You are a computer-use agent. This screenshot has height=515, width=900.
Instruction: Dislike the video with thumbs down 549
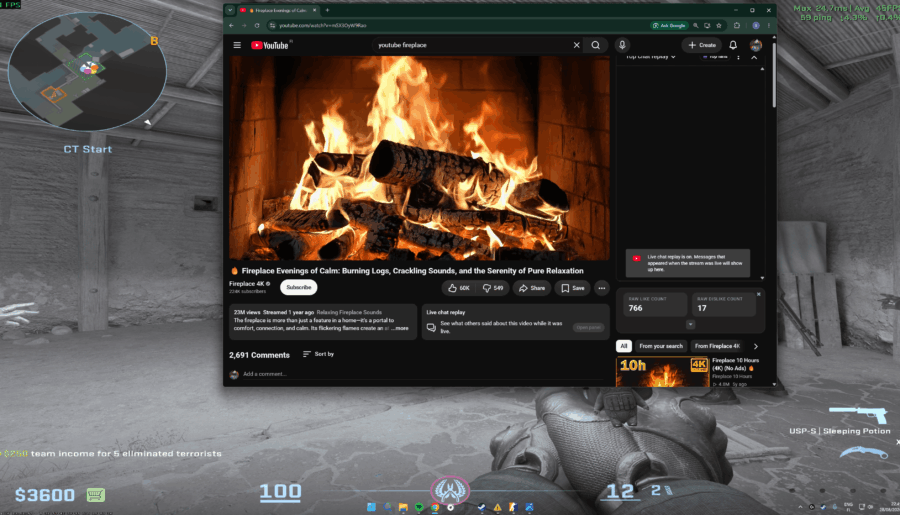pyautogui.click(x=493, y=288)
